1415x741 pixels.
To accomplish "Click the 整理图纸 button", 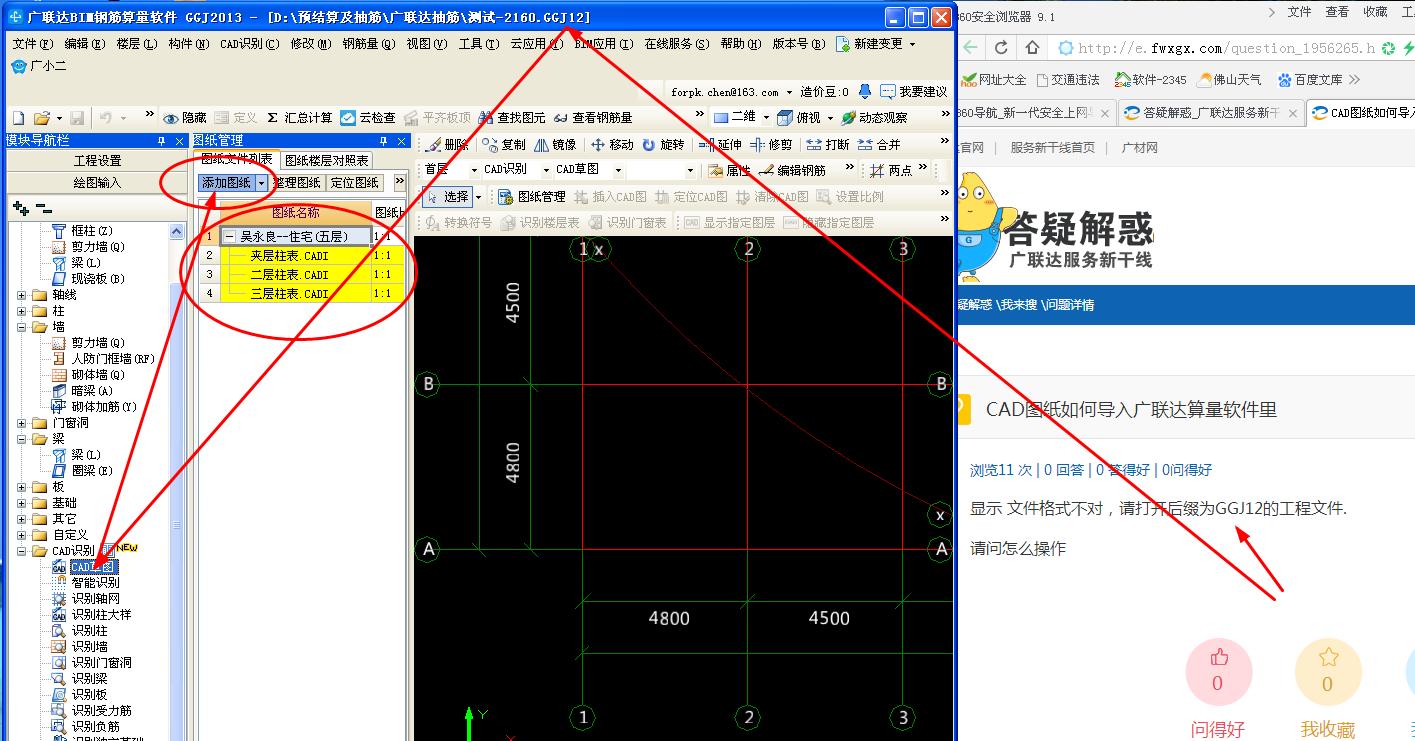I will pyautogui.click(x=297, y=183).
